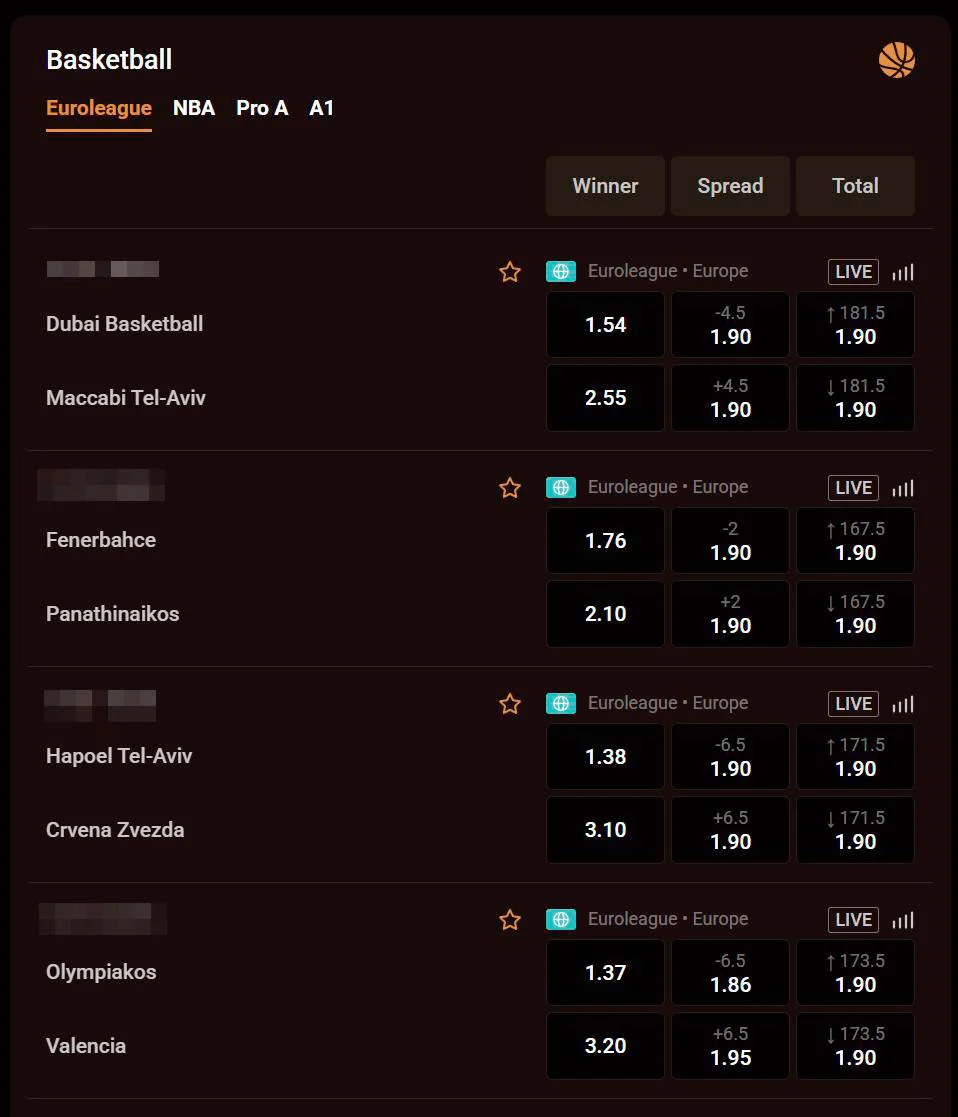Star the Hapoel Tel-Aviv vs Crvena Zvezda match

pyautogui.click(x=510, y=704)
